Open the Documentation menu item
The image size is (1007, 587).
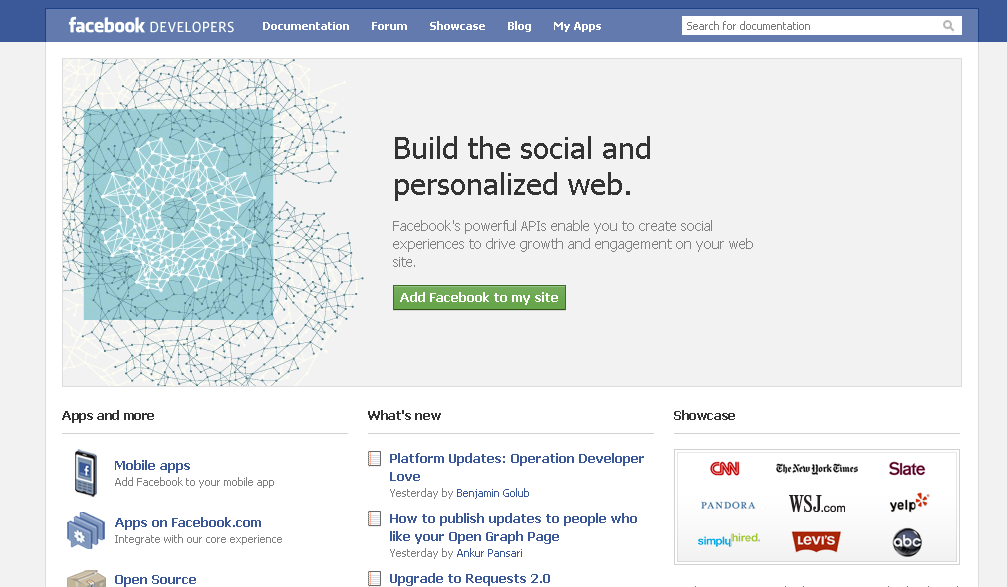[306, 26]
